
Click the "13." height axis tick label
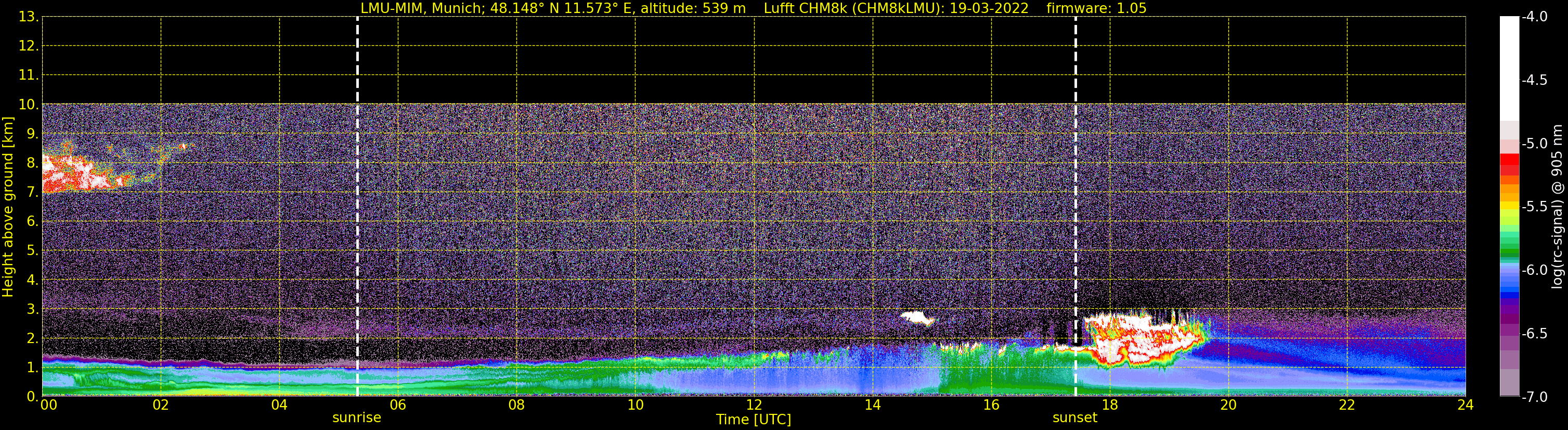(29, 17)
